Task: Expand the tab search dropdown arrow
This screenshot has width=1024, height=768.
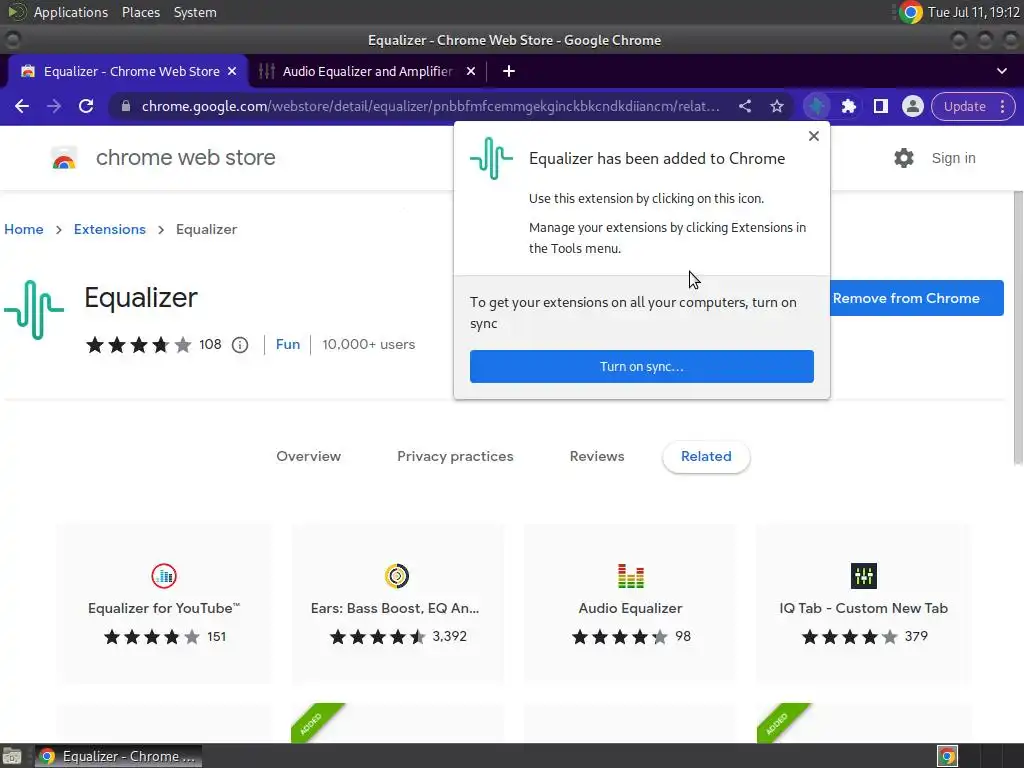Action: 1002,71
